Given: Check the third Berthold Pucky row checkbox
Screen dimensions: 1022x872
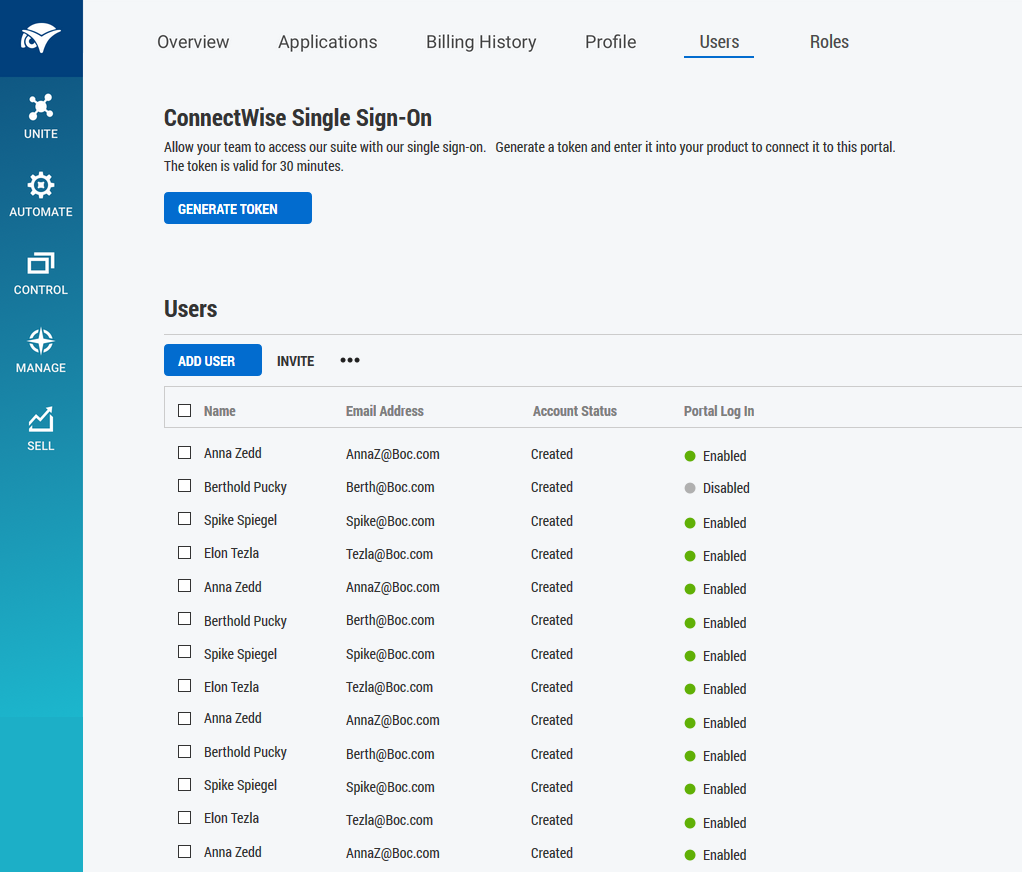Looking at the screenshot, I should [x=184, y=751].
